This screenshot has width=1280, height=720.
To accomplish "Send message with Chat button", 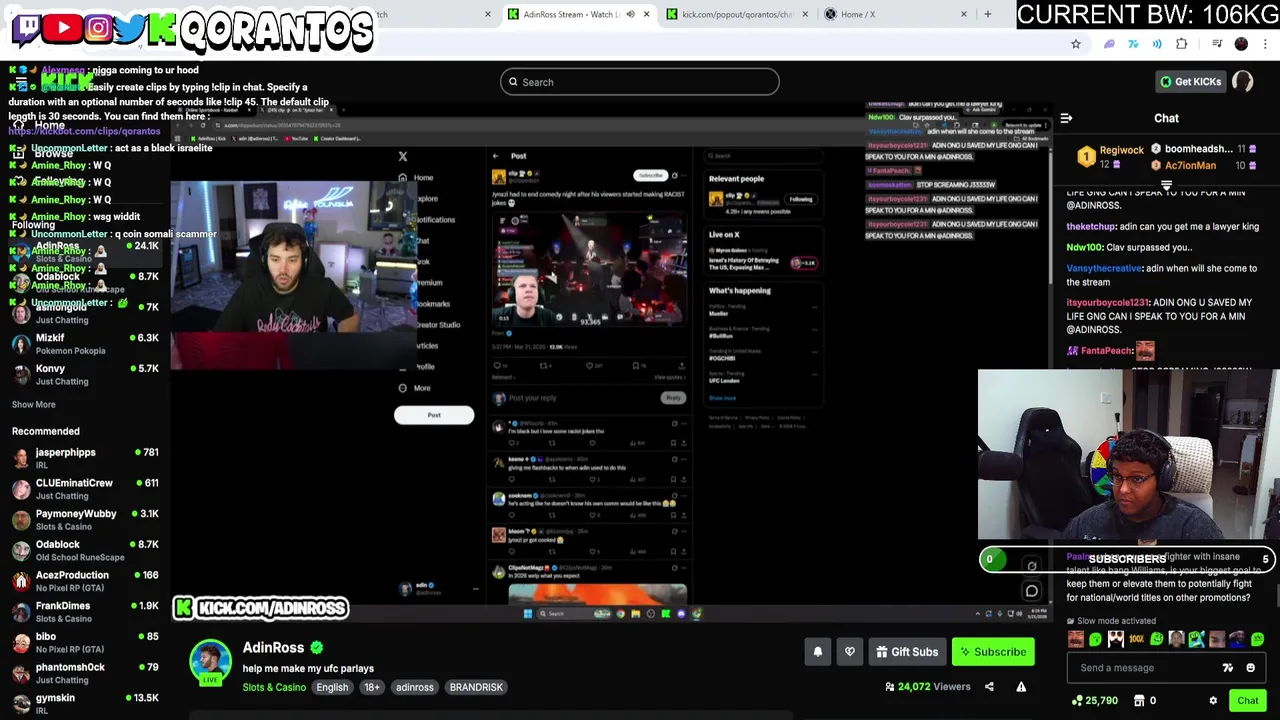I will coord(1247,701).
